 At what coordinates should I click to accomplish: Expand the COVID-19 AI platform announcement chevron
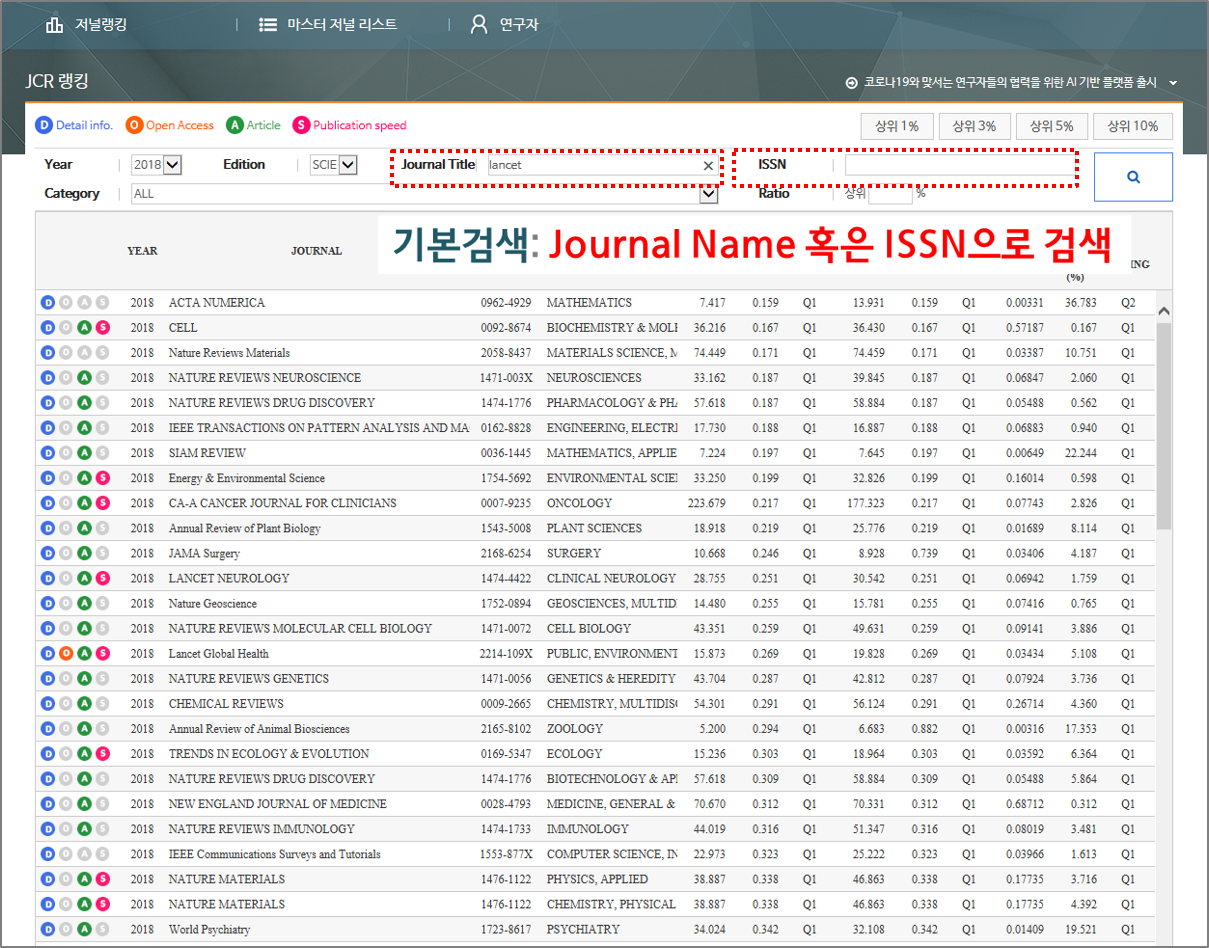(x=1174, y=83)
